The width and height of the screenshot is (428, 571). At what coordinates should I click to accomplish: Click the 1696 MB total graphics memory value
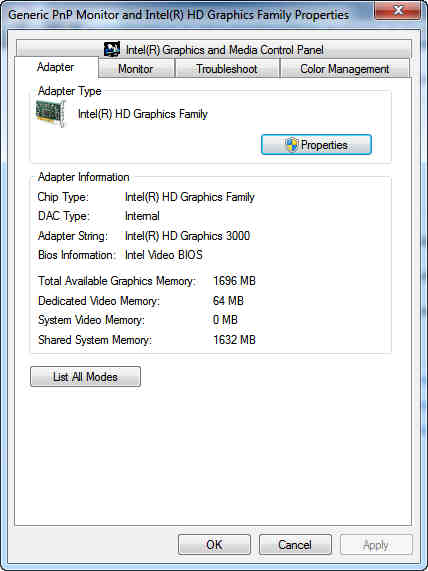coord(234,281)
